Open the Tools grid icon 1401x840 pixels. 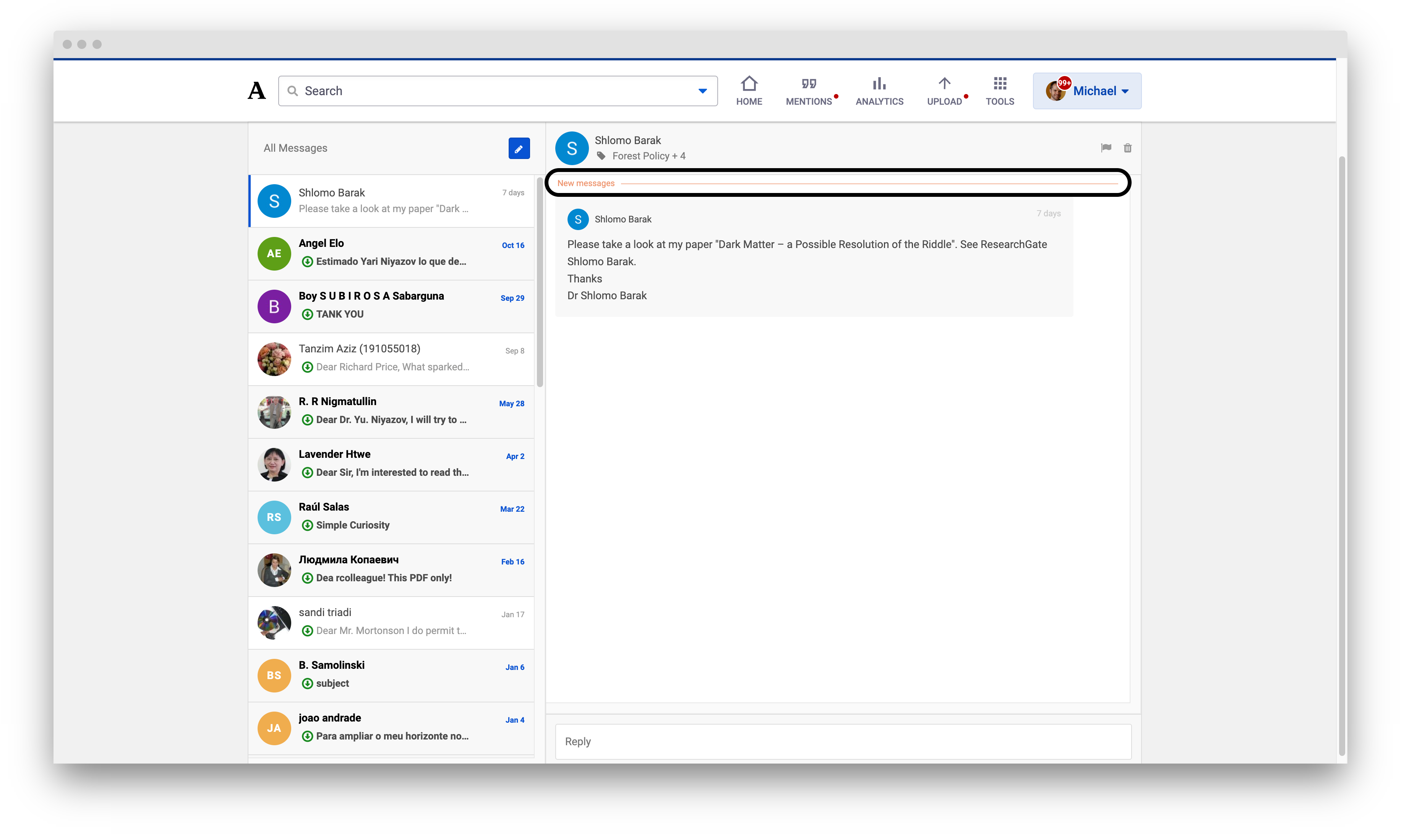[1000, 84]
